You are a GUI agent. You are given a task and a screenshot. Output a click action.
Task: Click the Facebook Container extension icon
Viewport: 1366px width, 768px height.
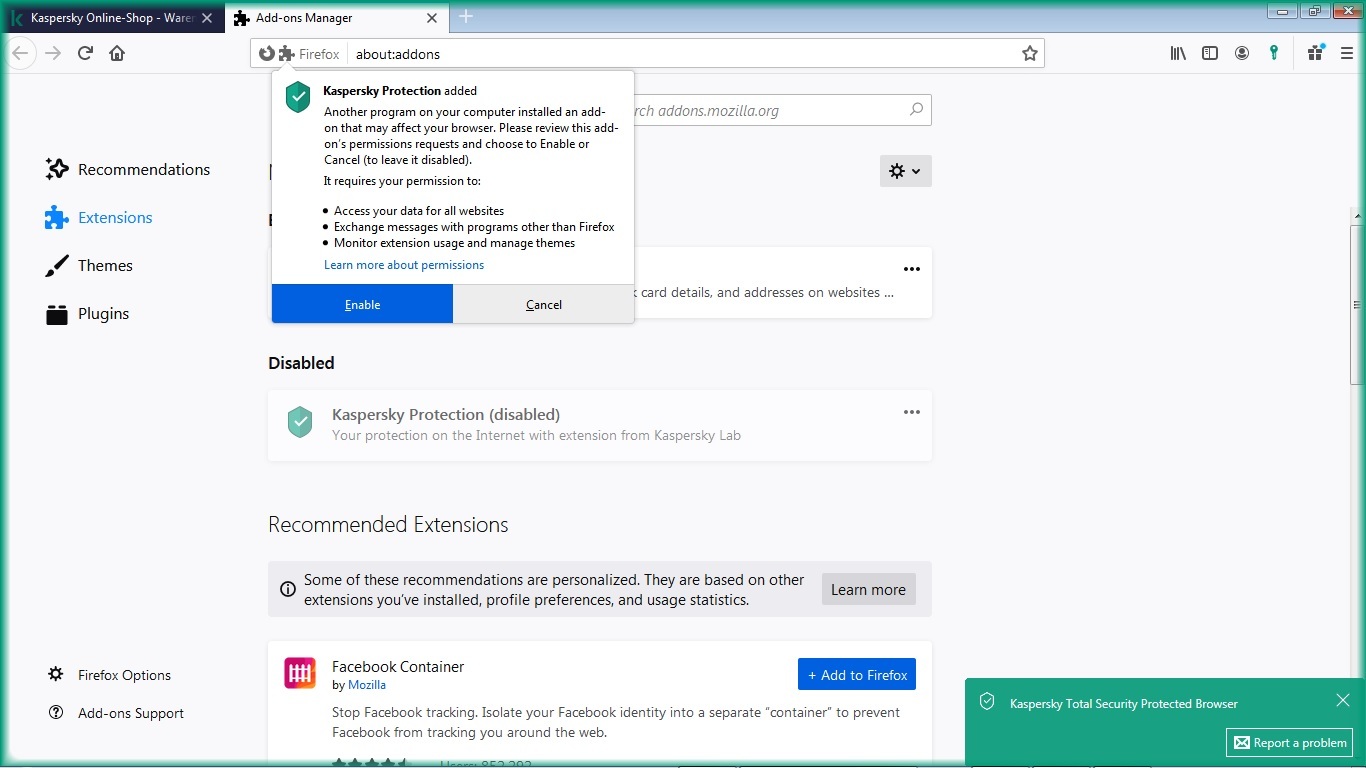(x=300, y=673)
